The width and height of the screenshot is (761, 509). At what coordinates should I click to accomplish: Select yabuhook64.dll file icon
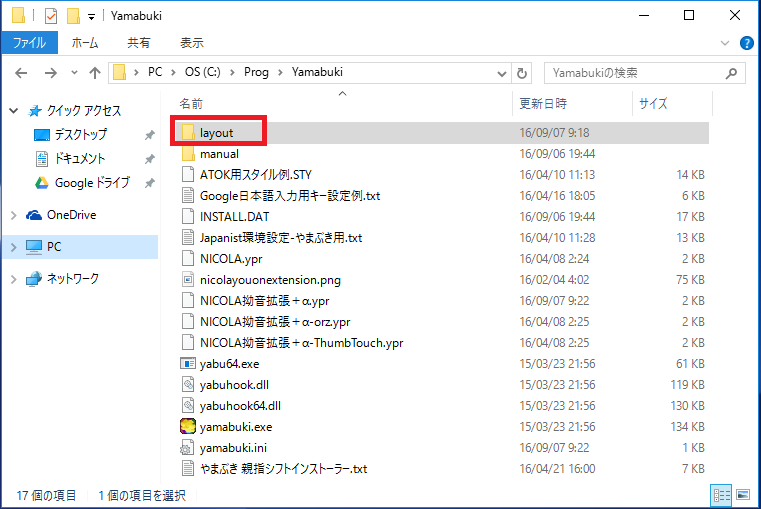(188, 406)
